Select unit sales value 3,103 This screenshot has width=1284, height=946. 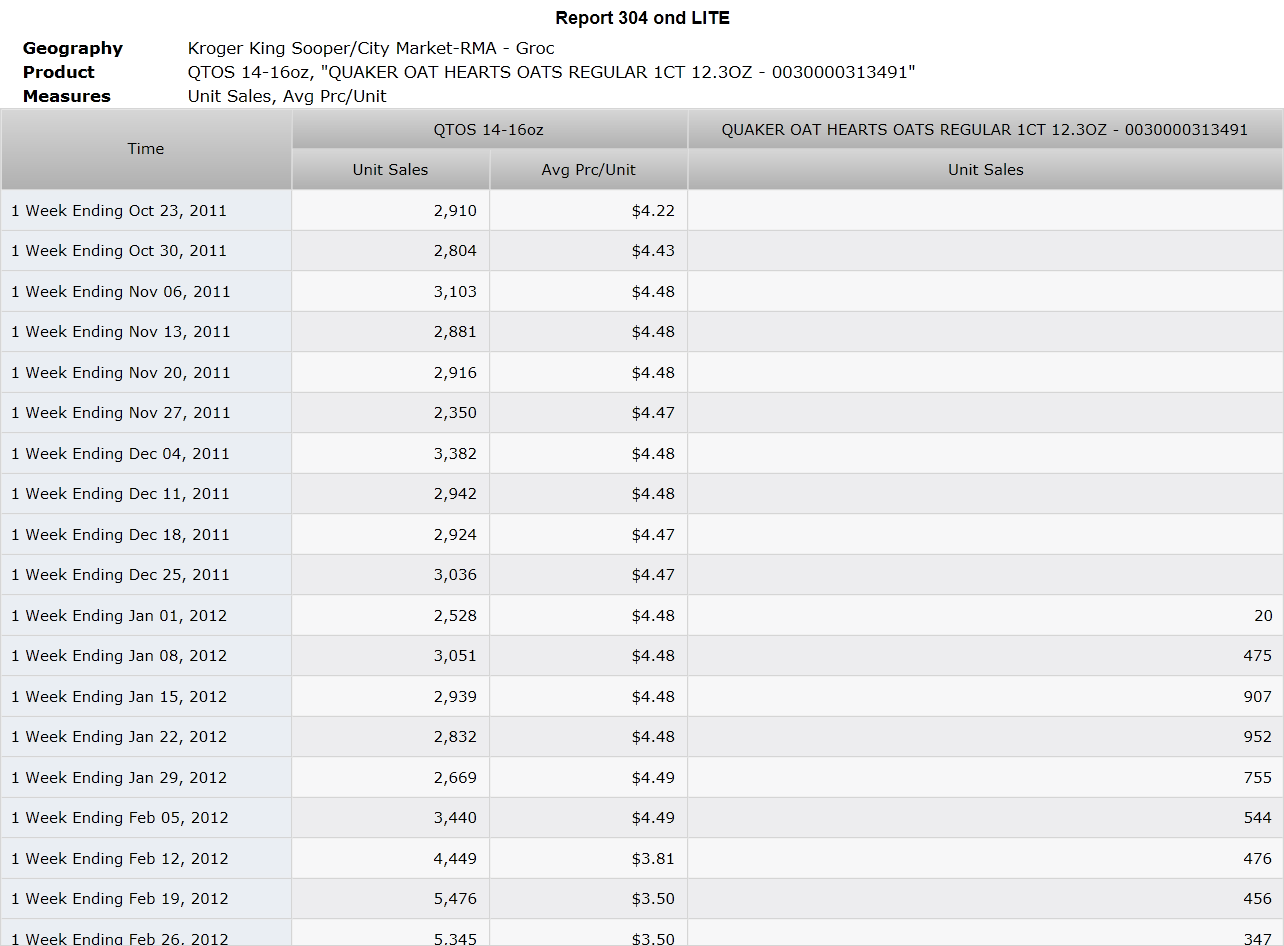455,292
